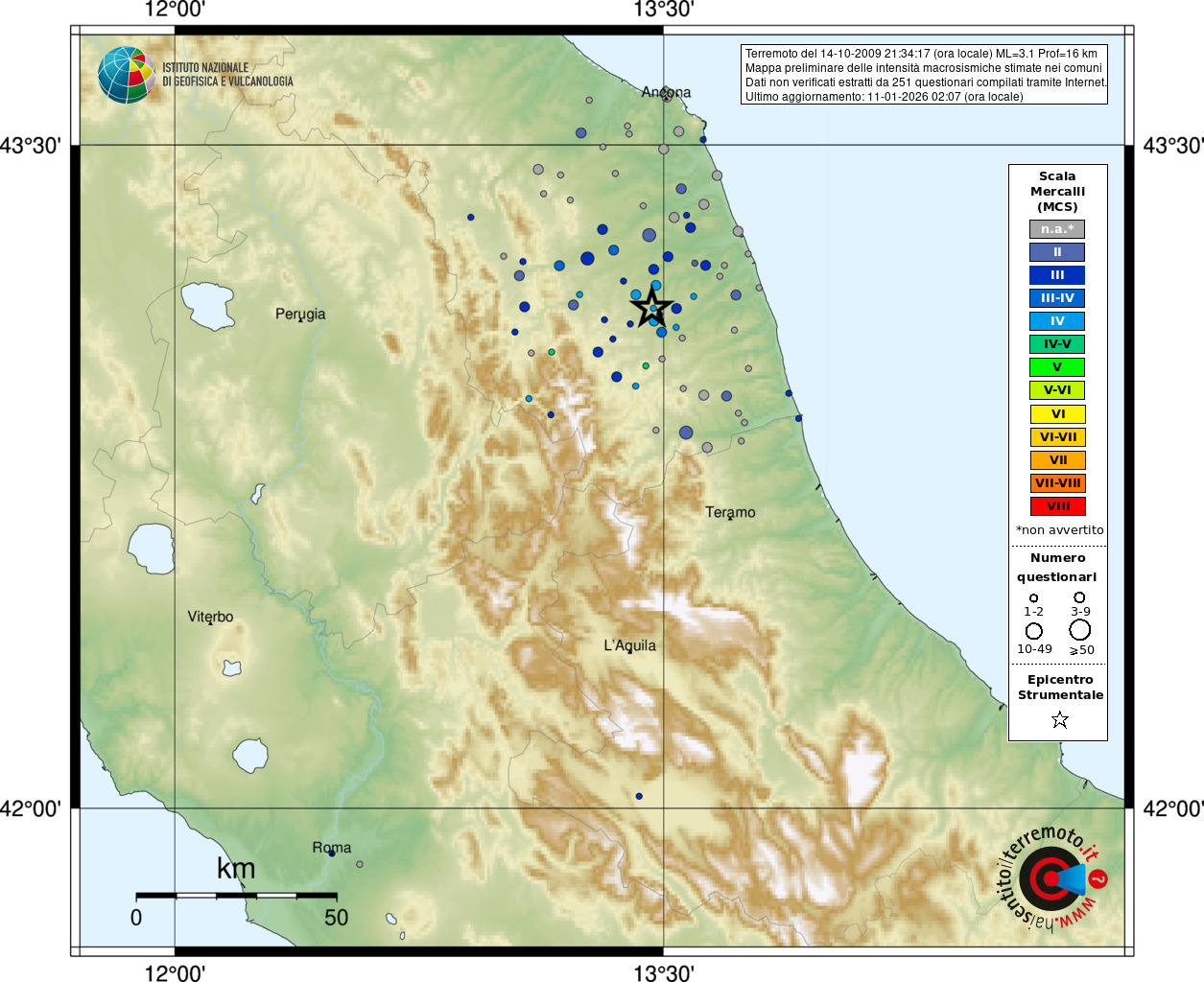Screen dimensions: 1204x982
Task: Click the epicenter star on the map
Action: click(x=651, y=308)
